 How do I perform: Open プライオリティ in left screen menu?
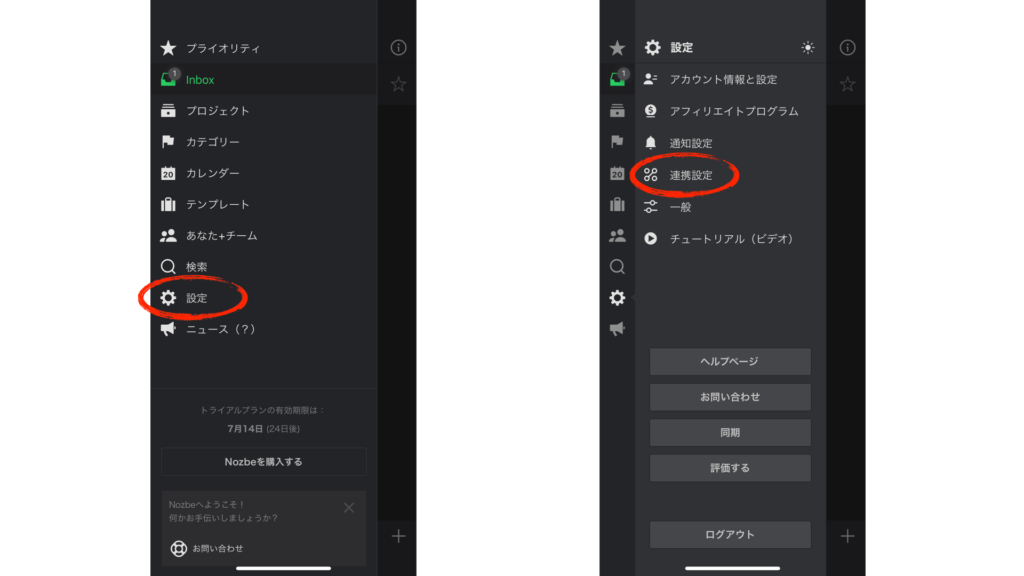(x=264, y=48)
